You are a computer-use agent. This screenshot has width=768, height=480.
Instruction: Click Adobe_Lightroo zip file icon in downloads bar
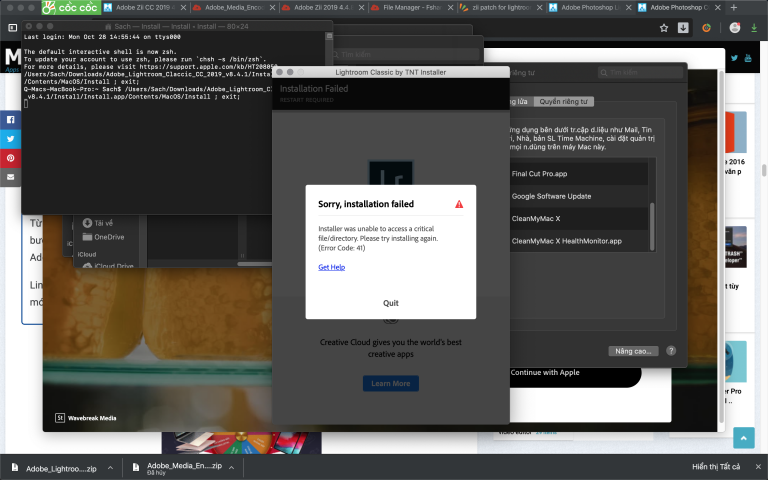[15, 468]
